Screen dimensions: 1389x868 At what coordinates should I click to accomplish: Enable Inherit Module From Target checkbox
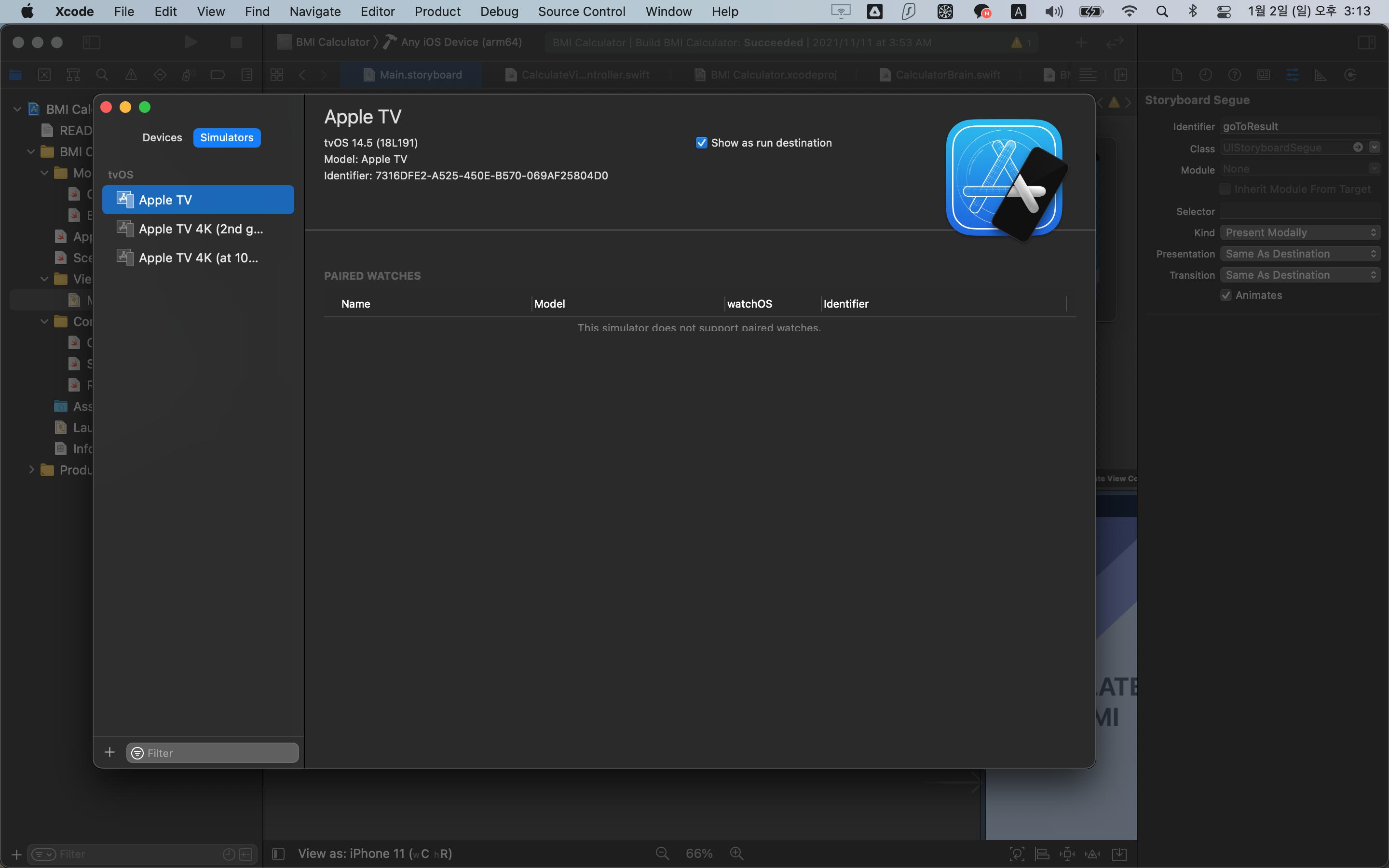pos(1226,190)
